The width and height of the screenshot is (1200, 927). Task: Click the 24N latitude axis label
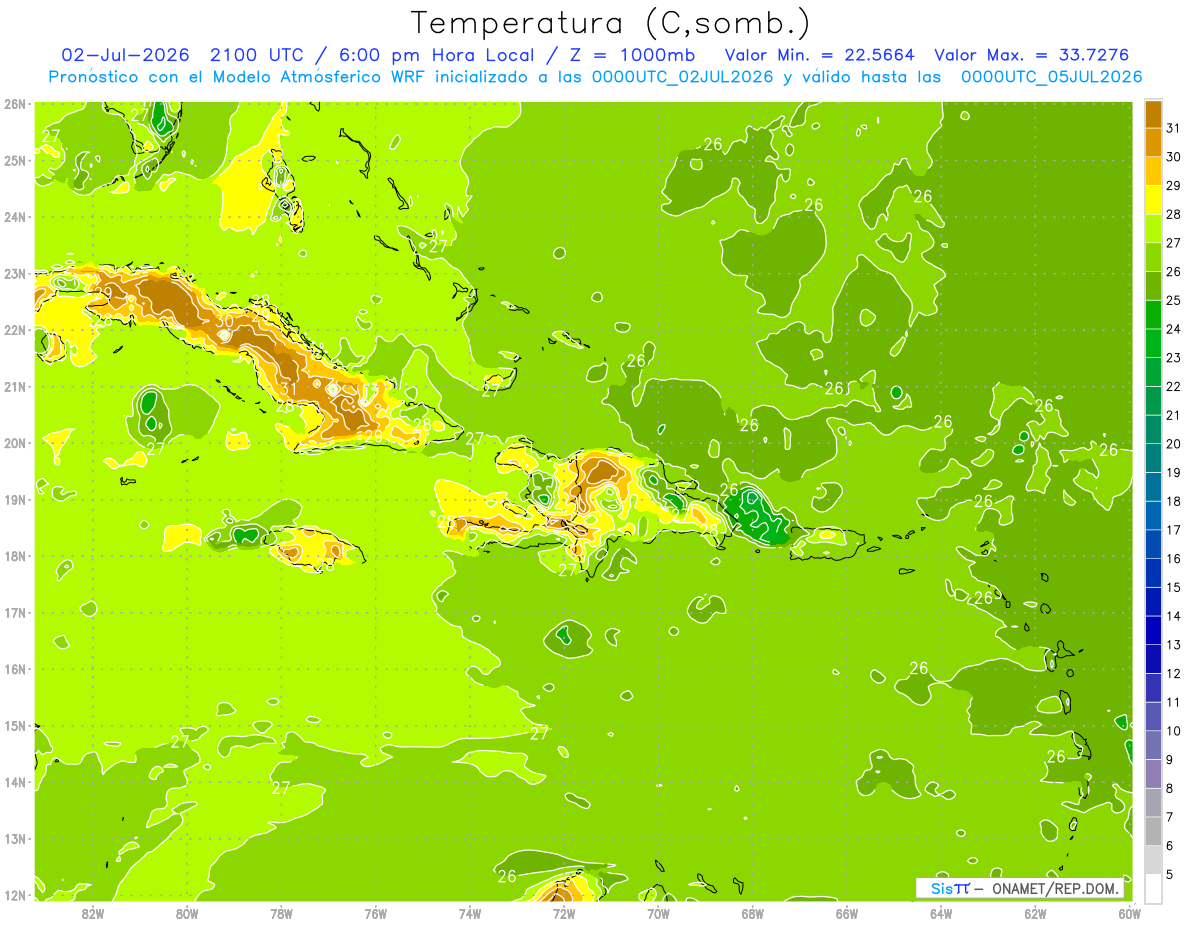coord(15,216)
